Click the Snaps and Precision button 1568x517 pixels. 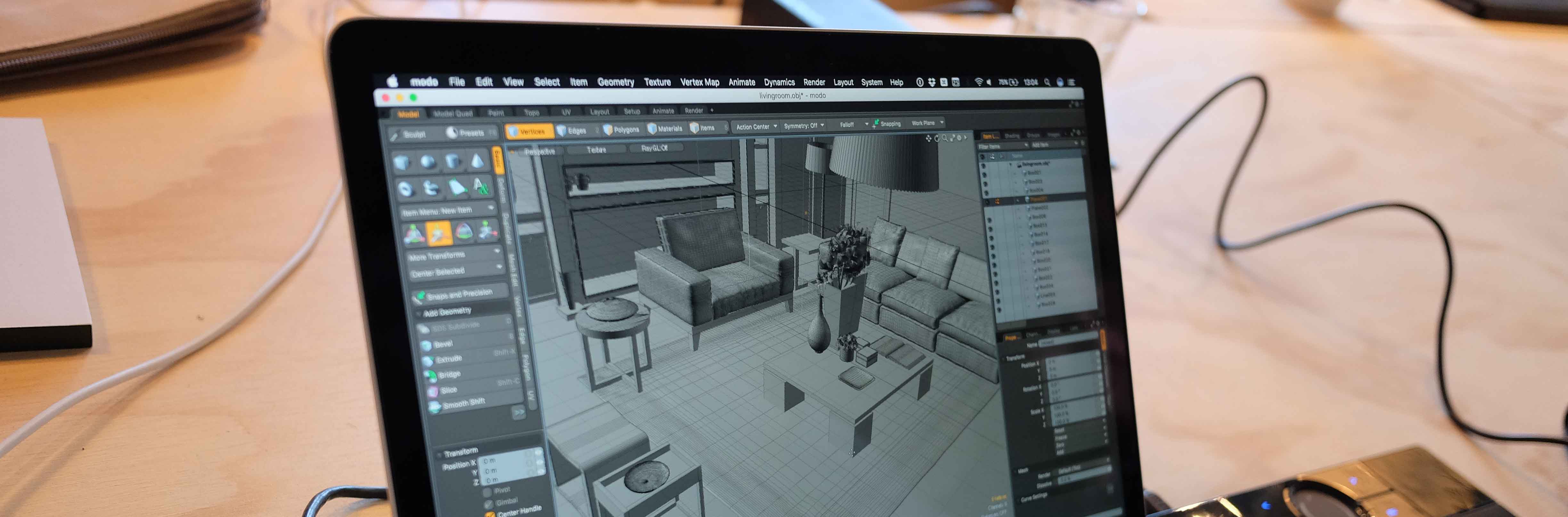tap(460, 295)
